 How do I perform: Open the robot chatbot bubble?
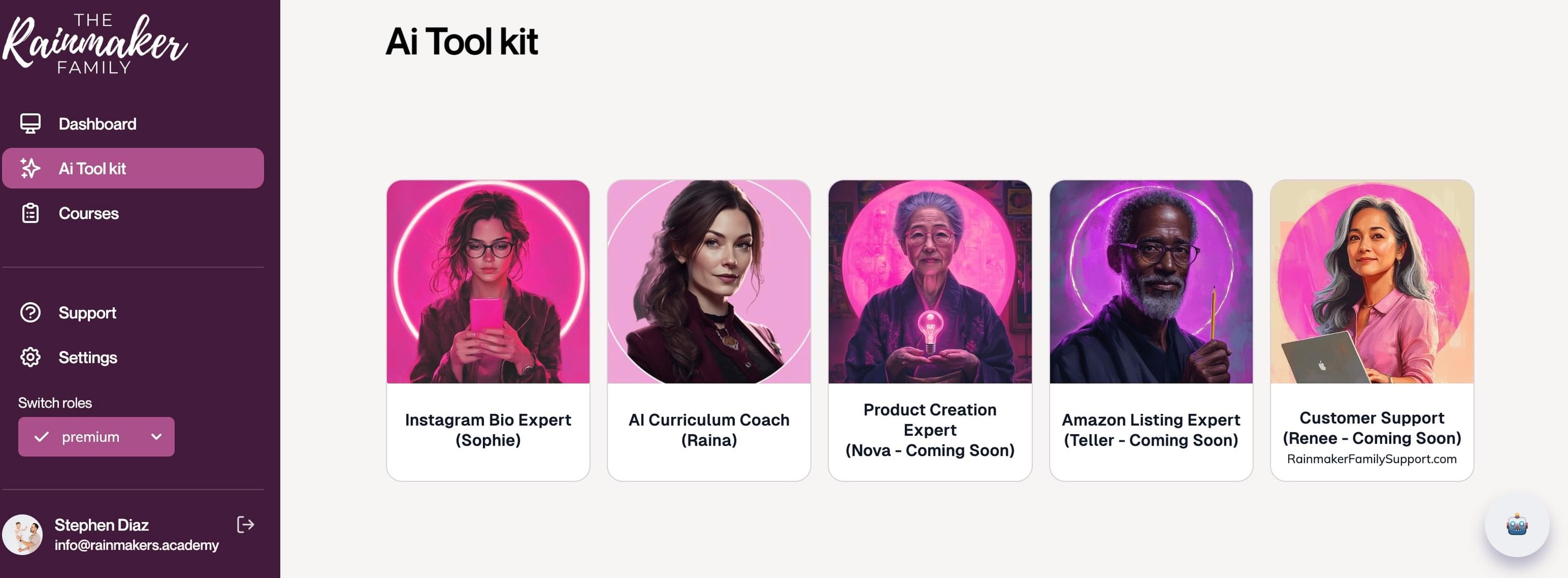(x=1516, y=525)
